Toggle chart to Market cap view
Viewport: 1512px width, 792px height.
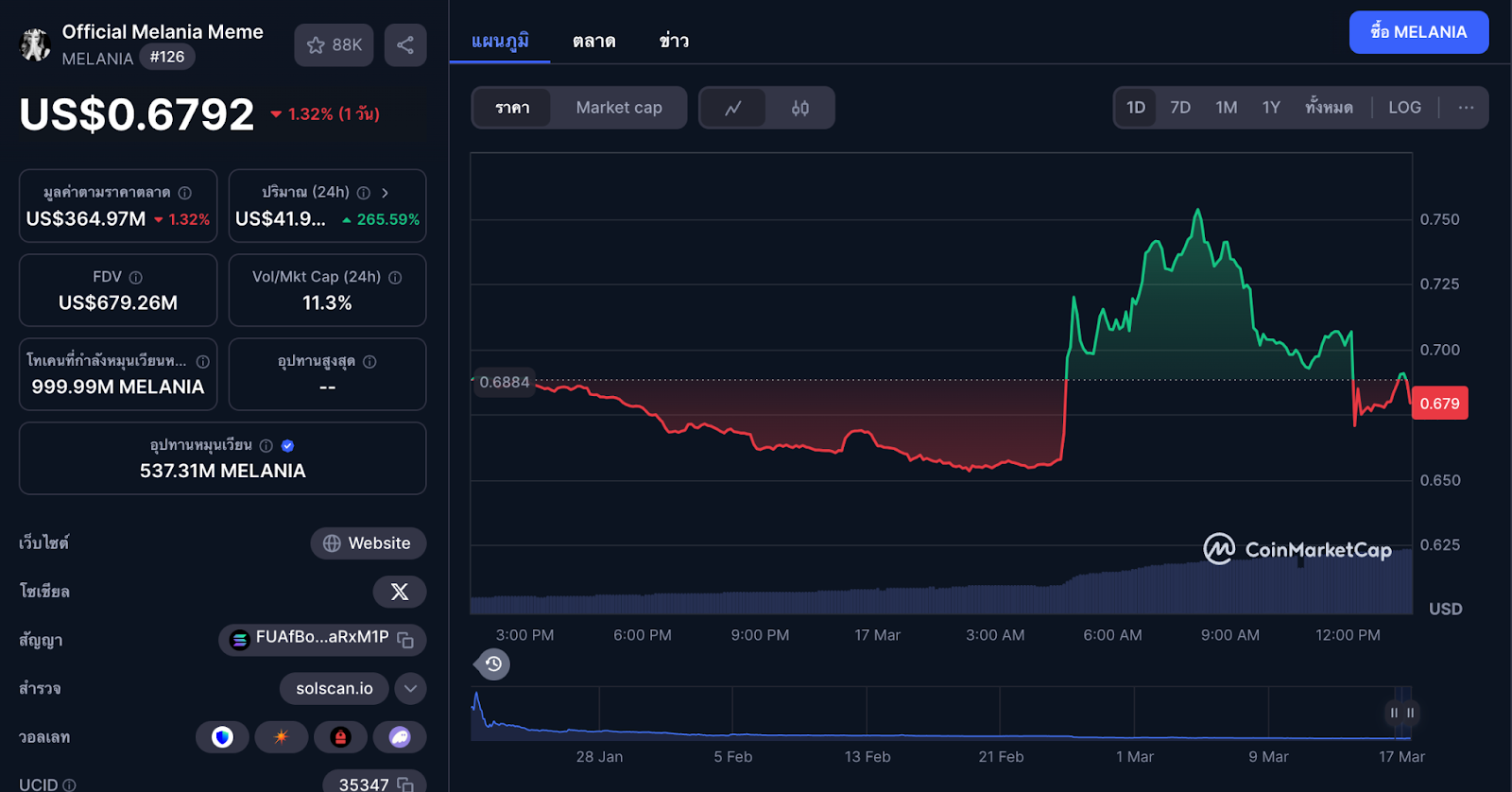619,108
